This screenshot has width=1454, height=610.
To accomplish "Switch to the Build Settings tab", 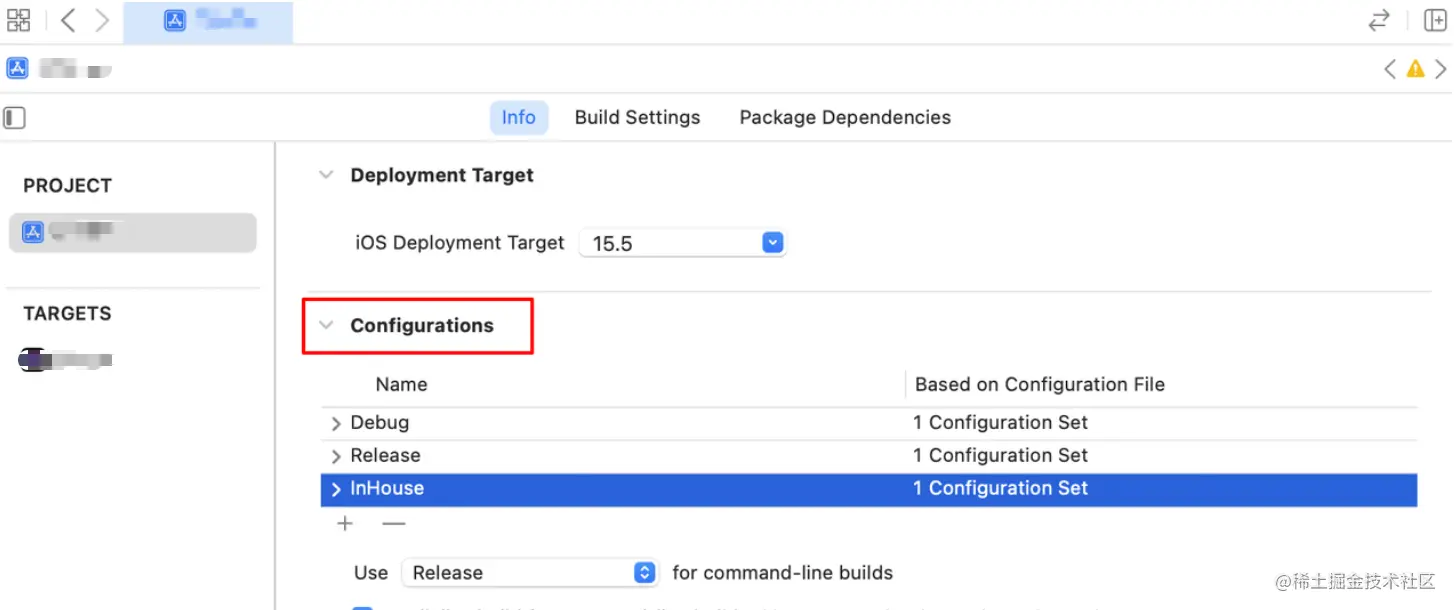I will (637, 117).
